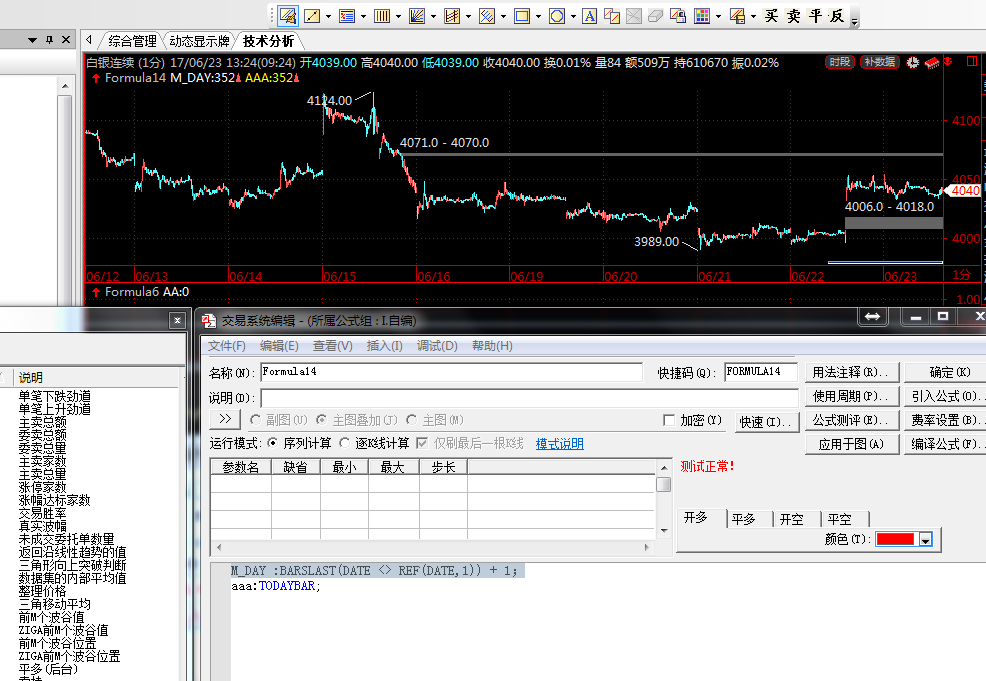Select the 主图叠加 radio button
The height and width of the screenshot is (681, 986).
pos(322,419)
